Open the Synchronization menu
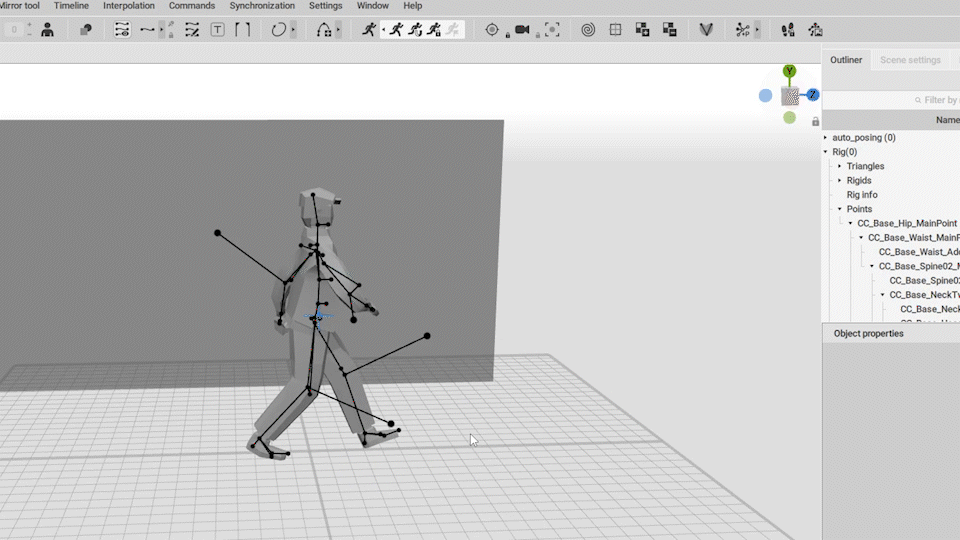Screen dimensions: 960x540 [x=262, y=6]
